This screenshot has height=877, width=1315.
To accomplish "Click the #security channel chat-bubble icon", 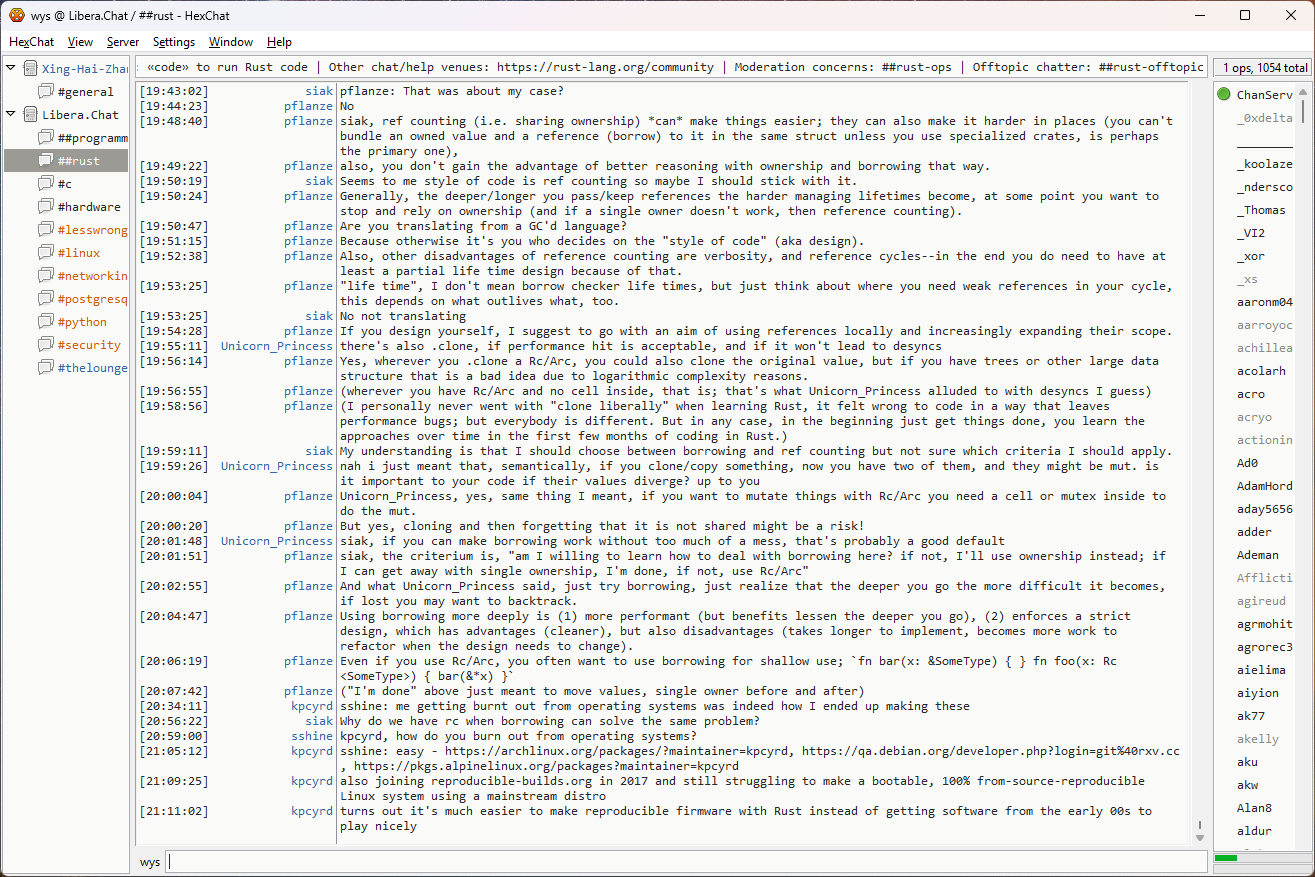I will [46, 344].
